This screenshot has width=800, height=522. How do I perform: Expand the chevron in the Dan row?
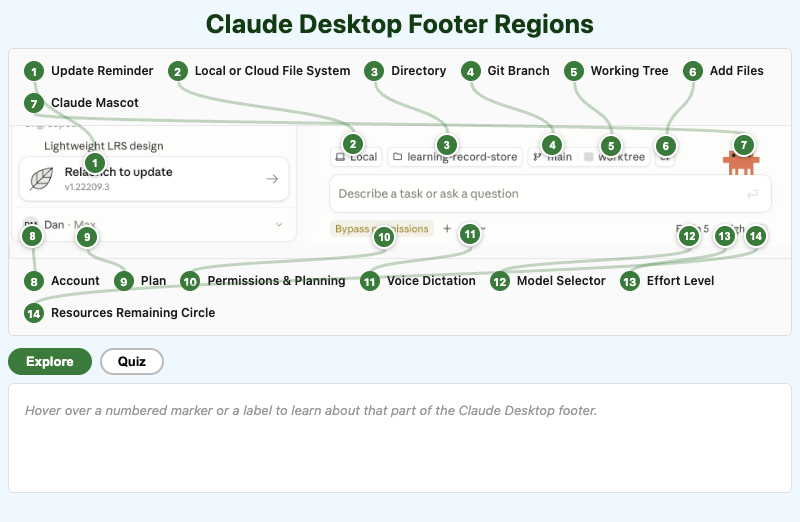[x=279, y=225]
